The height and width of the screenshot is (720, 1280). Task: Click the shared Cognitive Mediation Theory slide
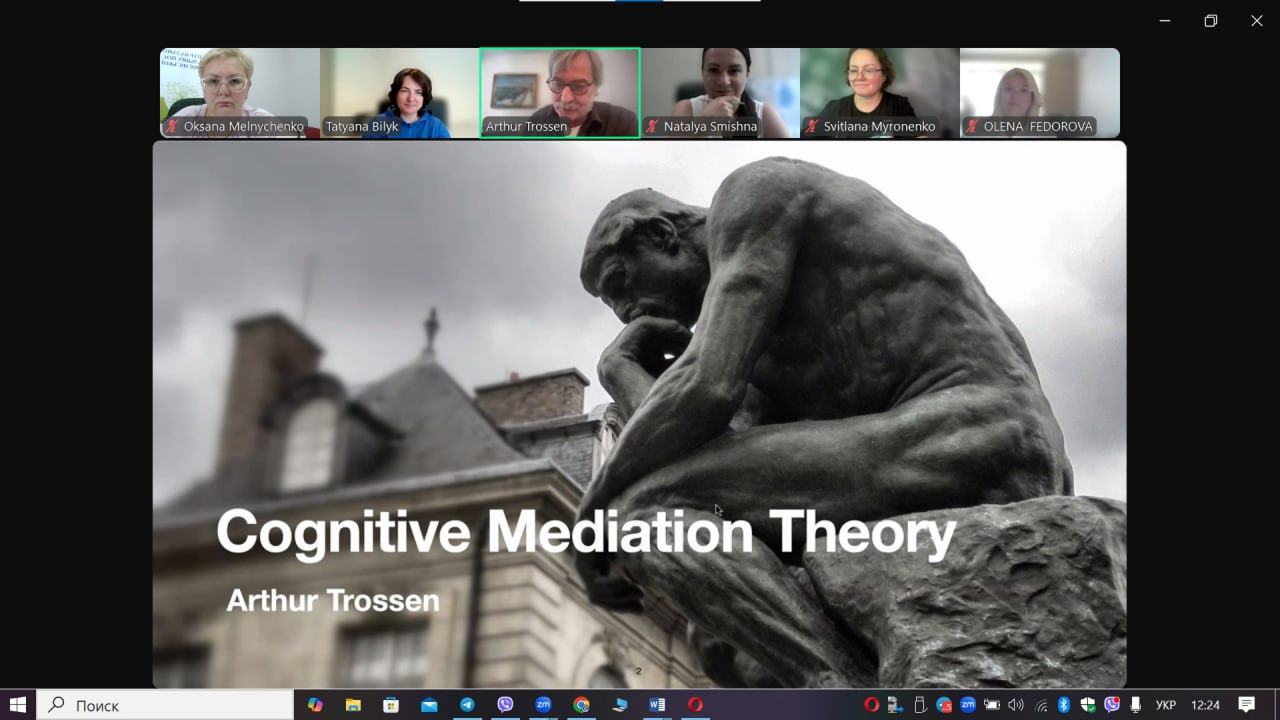tap(640, 414)
